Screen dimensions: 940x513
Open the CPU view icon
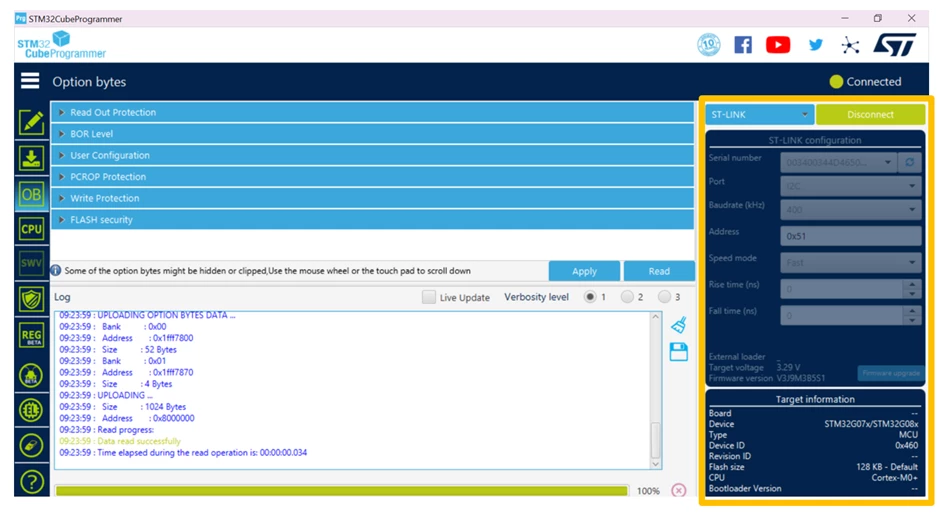coord(31,229)
